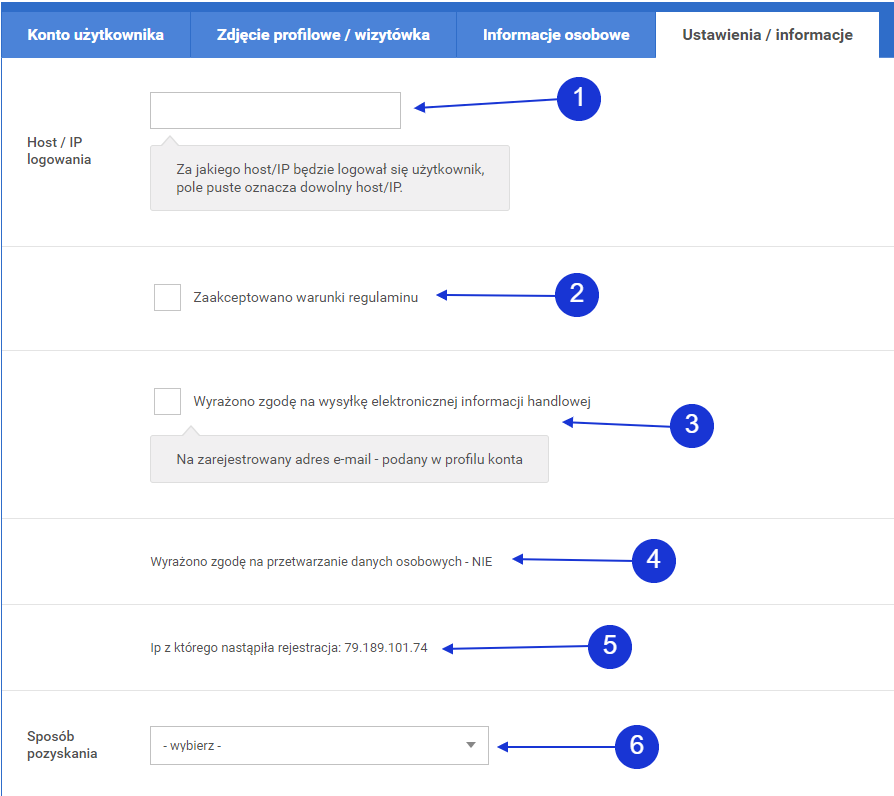Switch to Zdjęcie profilowe / wizytówka tab
Screen dimensions: 894x796
[323, 35]
